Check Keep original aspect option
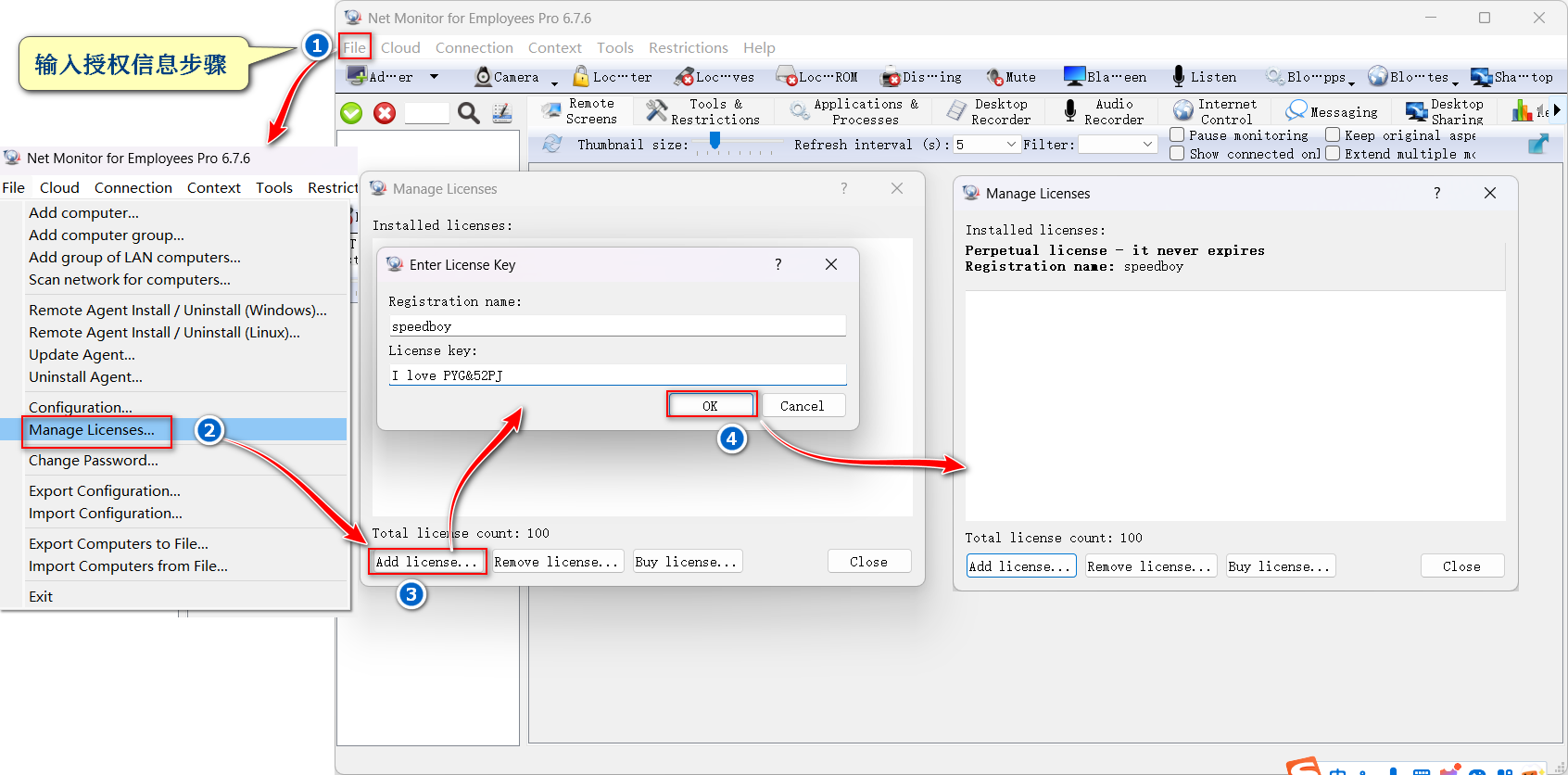Image resolution: width=1568 pixels, height=775 pixels. tap(1333, 134)
